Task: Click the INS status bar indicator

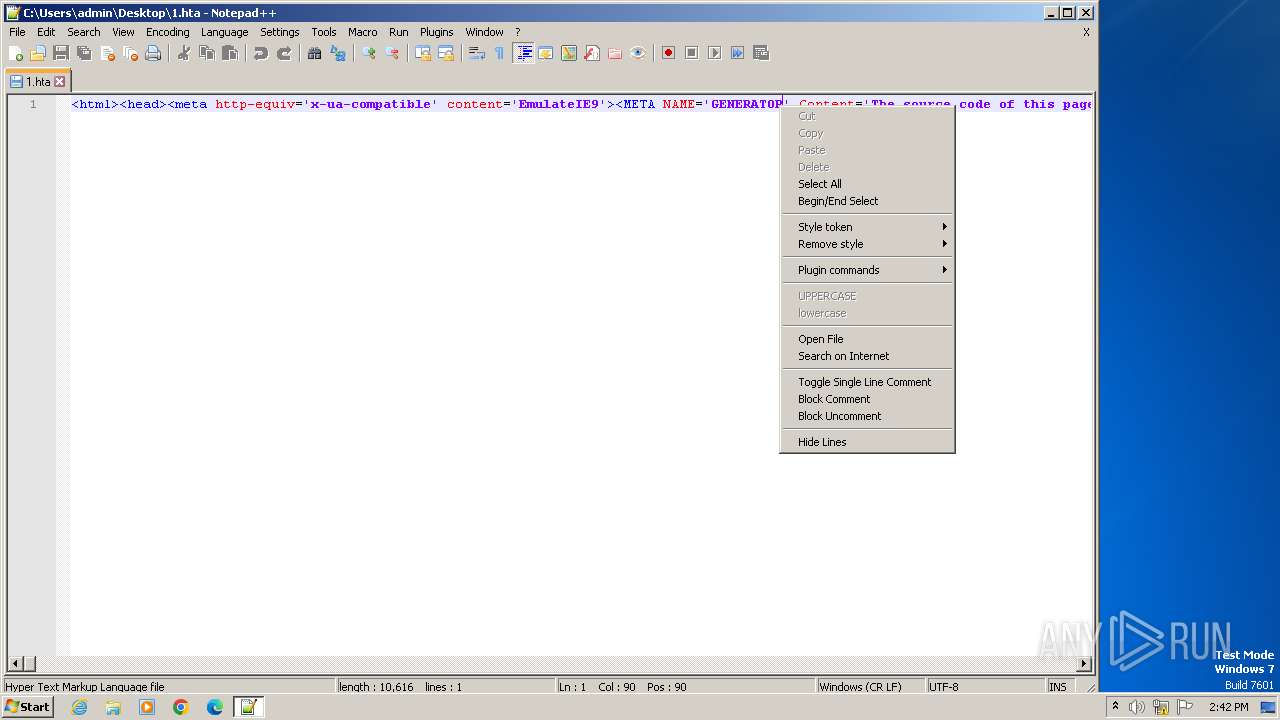Action: click(1058, 687)
